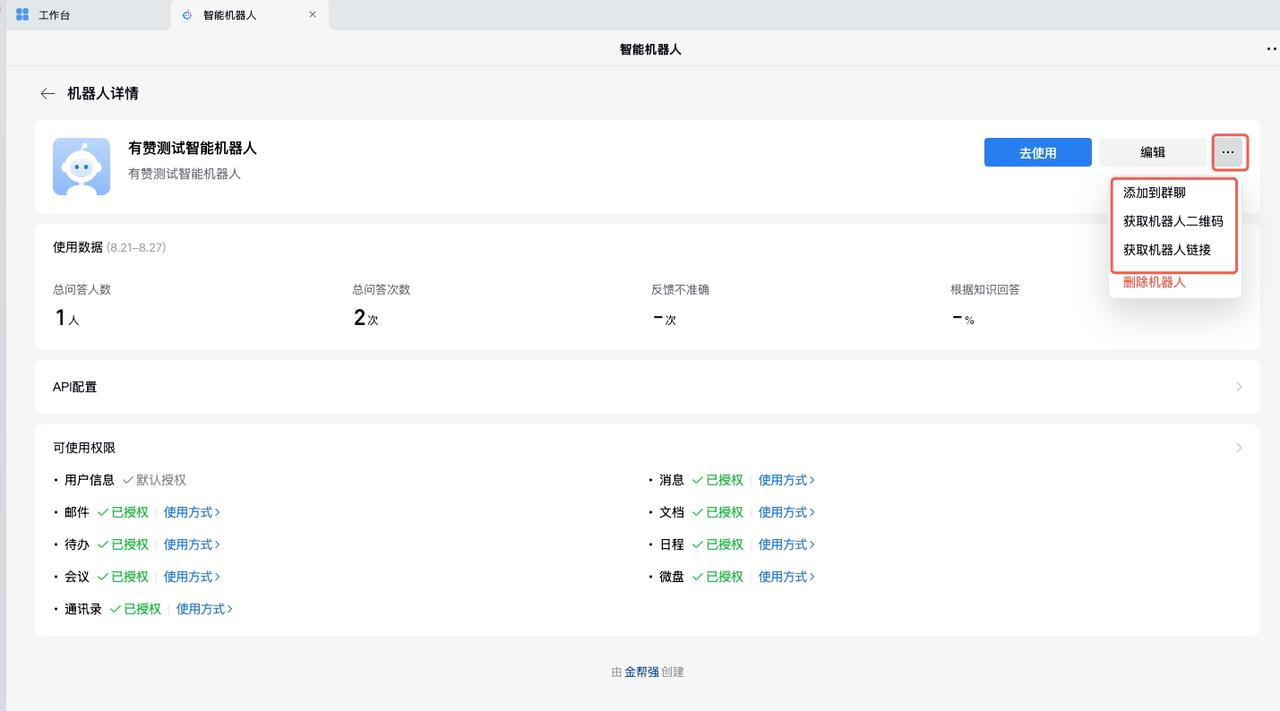
Task: Click the 工作台 tab grid icon
Action: tap(22, 15)
